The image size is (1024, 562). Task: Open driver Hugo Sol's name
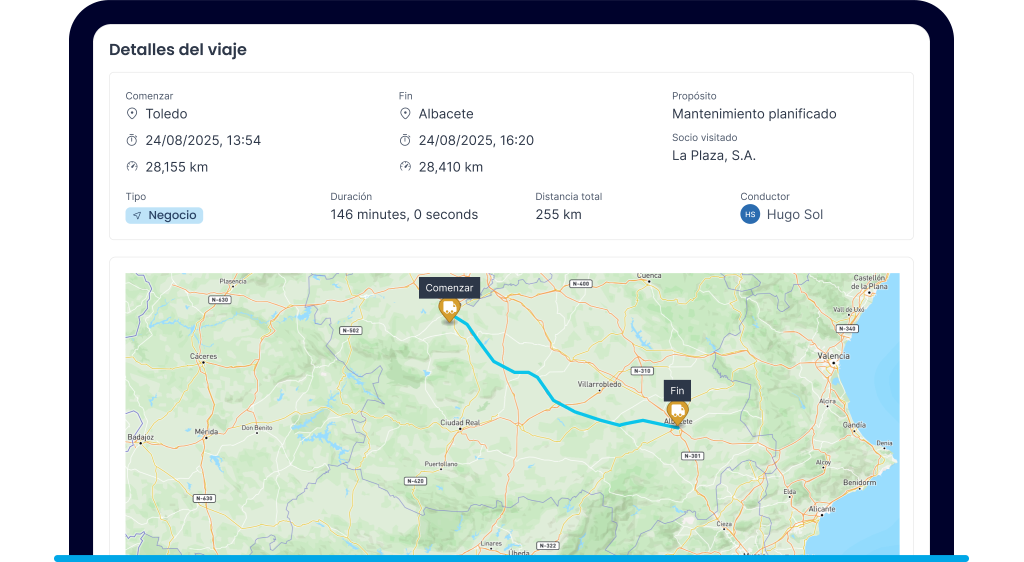(794, 214)
